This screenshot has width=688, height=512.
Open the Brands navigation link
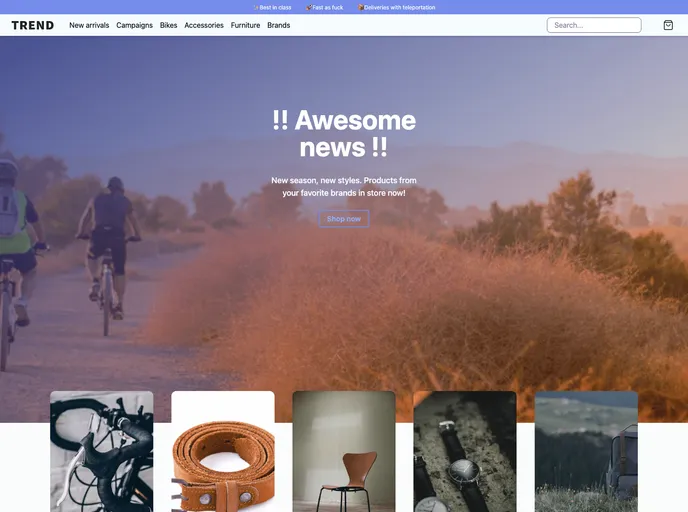coord(279,25)
